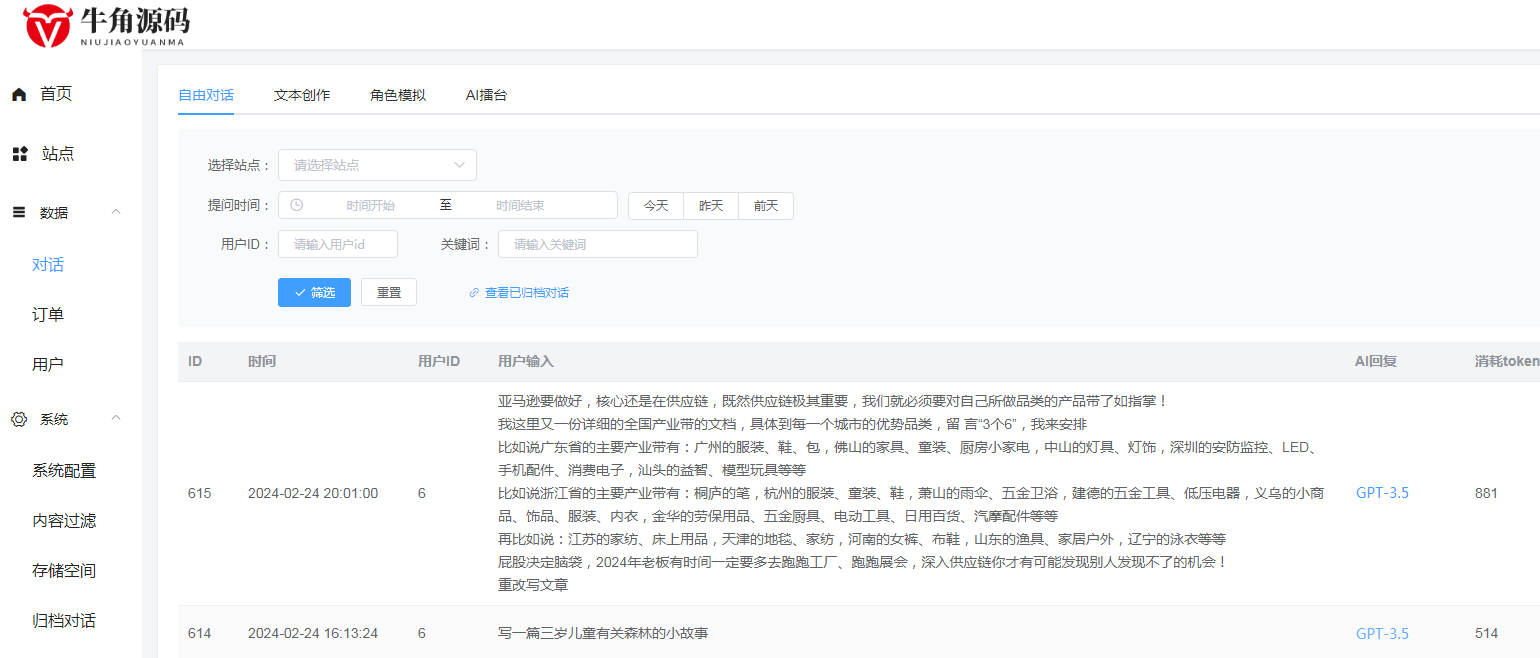Click the gear icon beside 系统

click(x=18, y=419)
